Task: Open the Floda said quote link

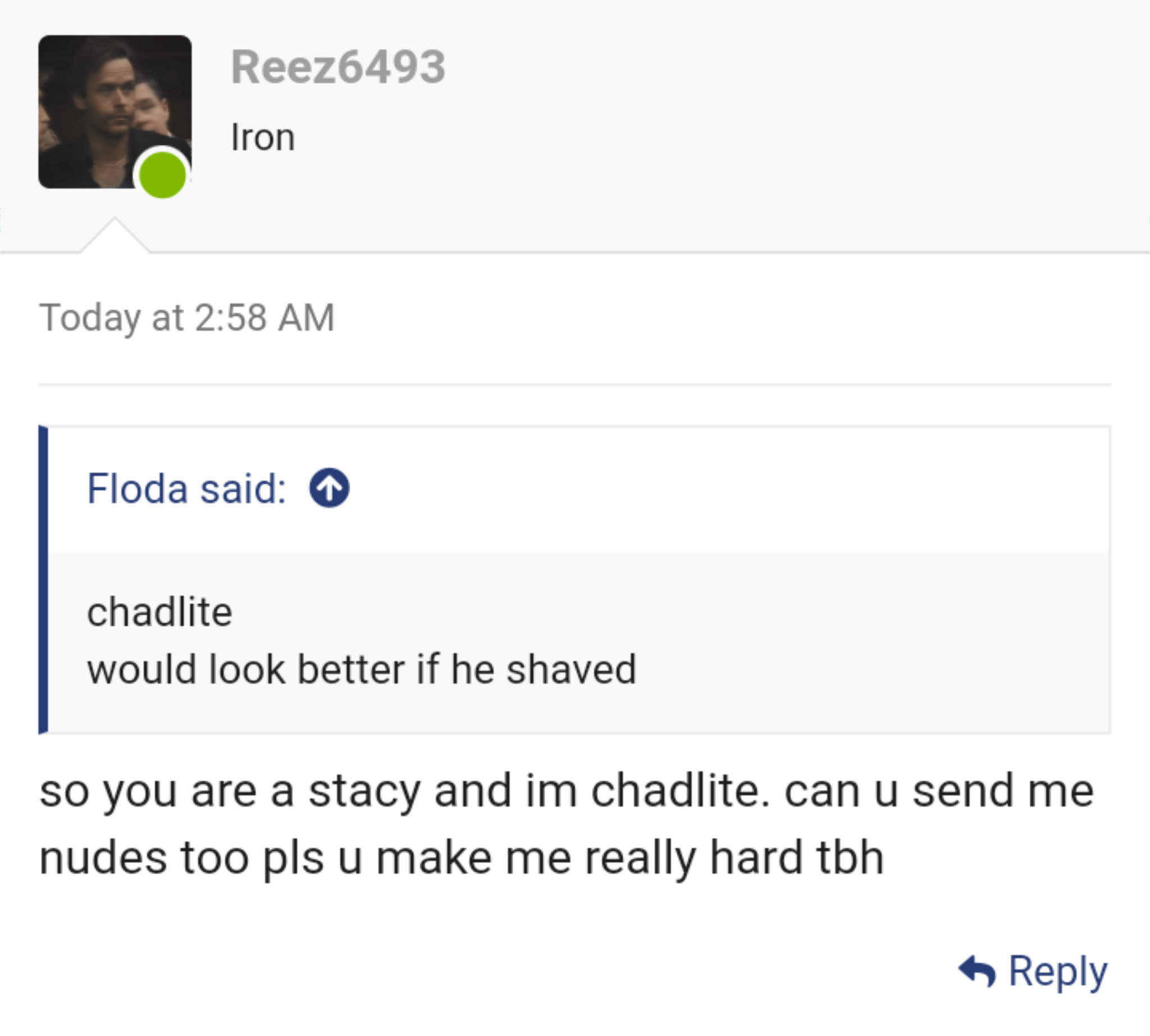Action: tap(188, 489)
